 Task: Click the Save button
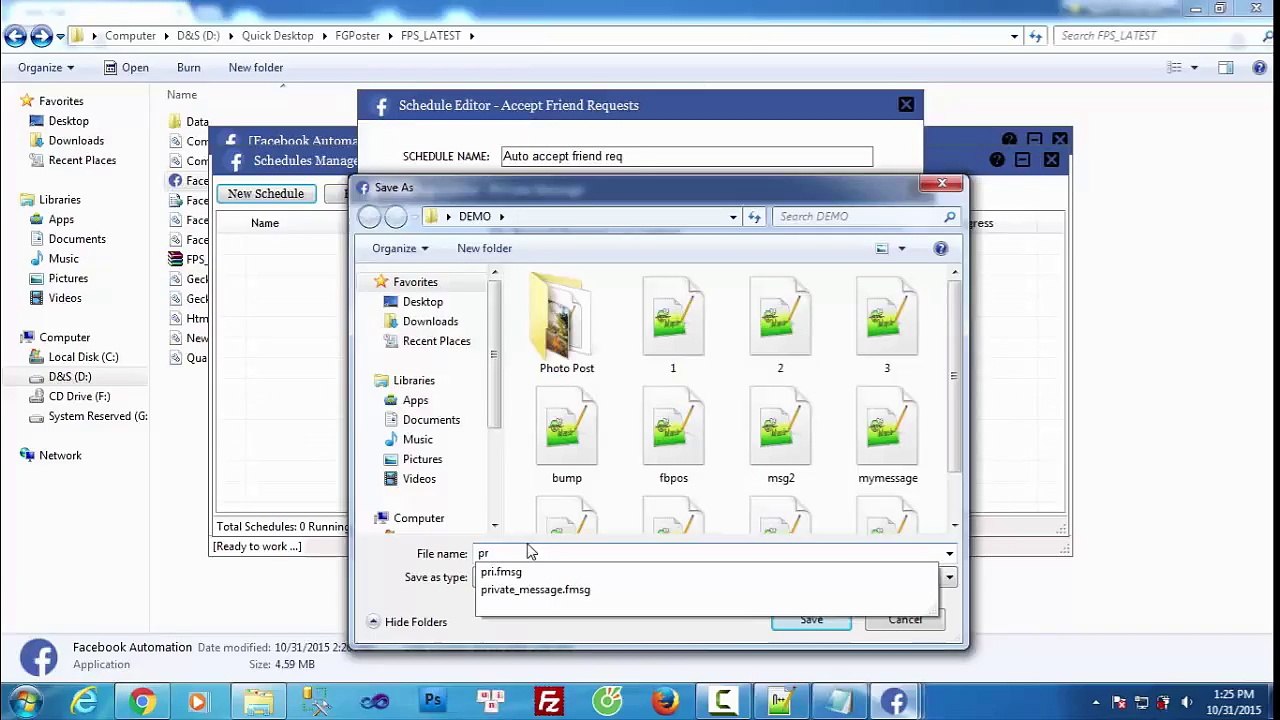pos(811,620)
